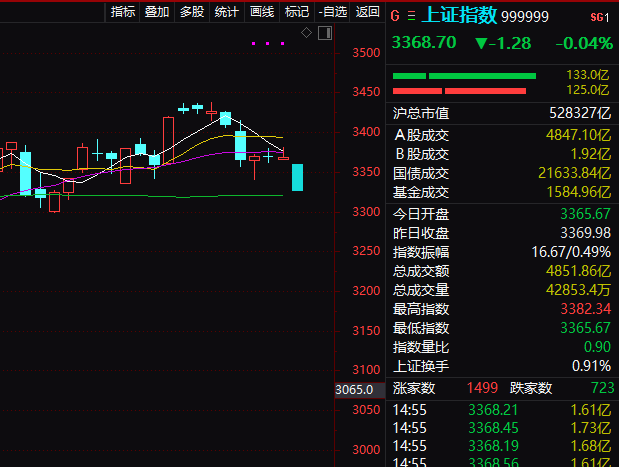619x467 pixels.
Task: Open the 叠加 overlay menu
Action: pyautogui.click(x=157, y=12)
